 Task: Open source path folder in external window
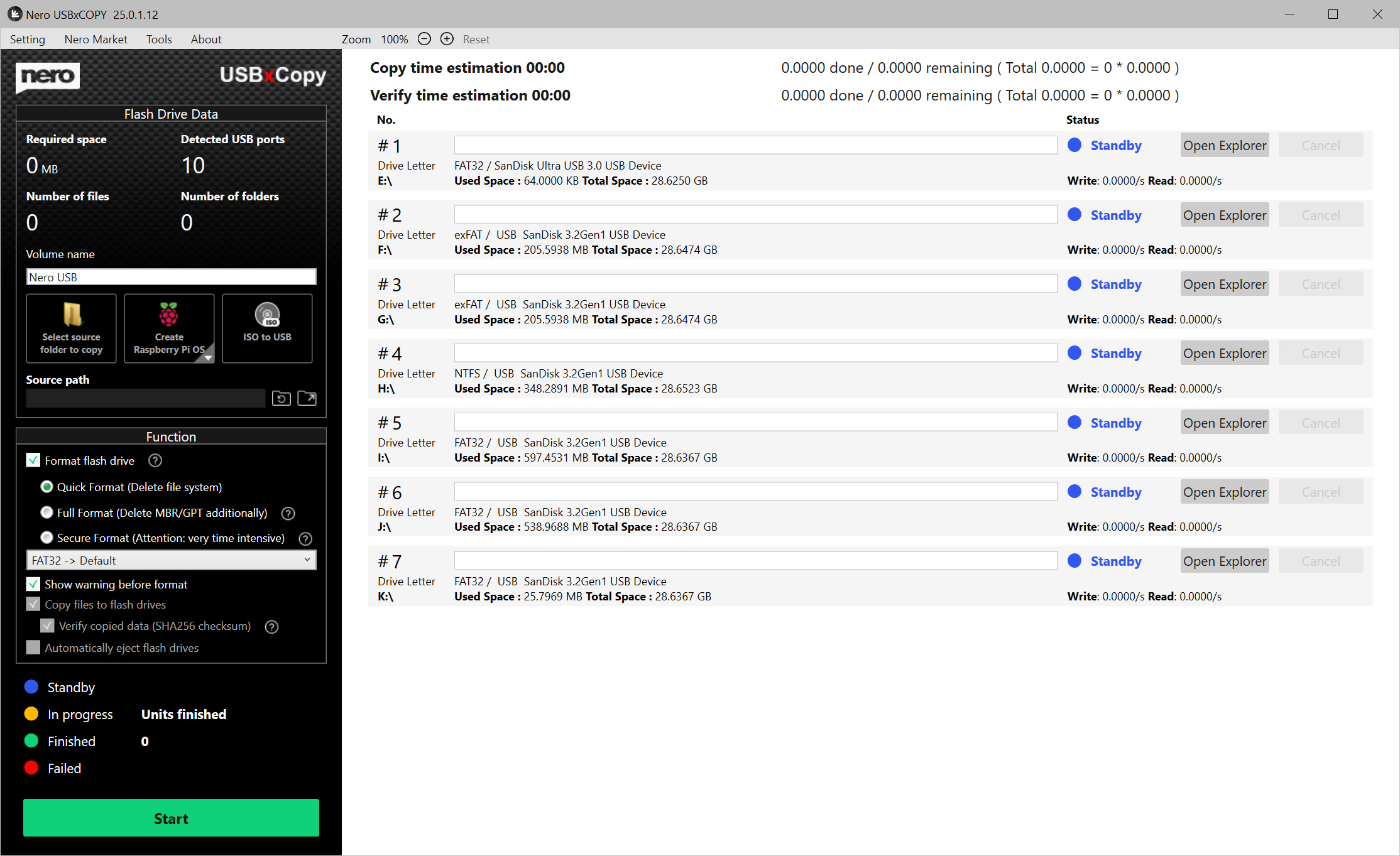click(307, 398)
